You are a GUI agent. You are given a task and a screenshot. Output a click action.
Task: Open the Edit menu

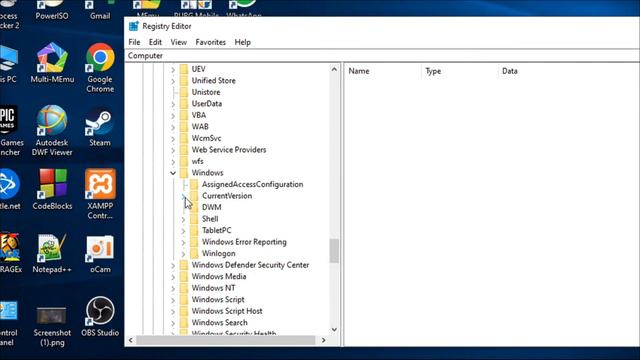[x=155, y=42]
